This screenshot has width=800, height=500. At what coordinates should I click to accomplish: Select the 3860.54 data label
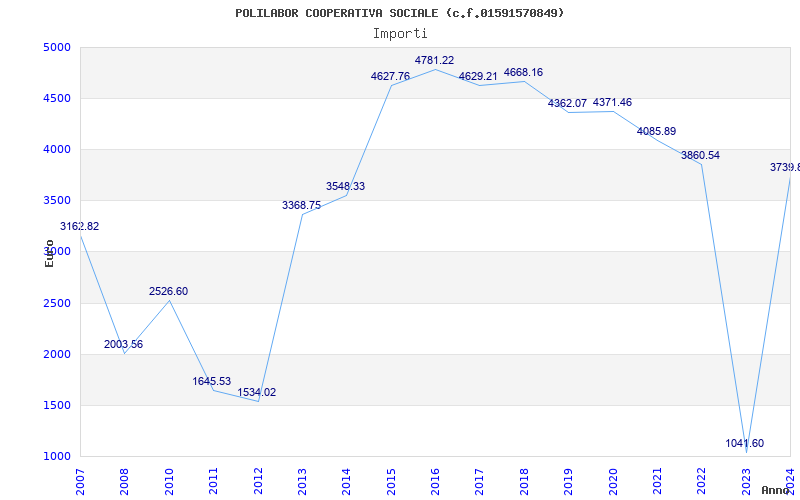click(x=700, y=156)
